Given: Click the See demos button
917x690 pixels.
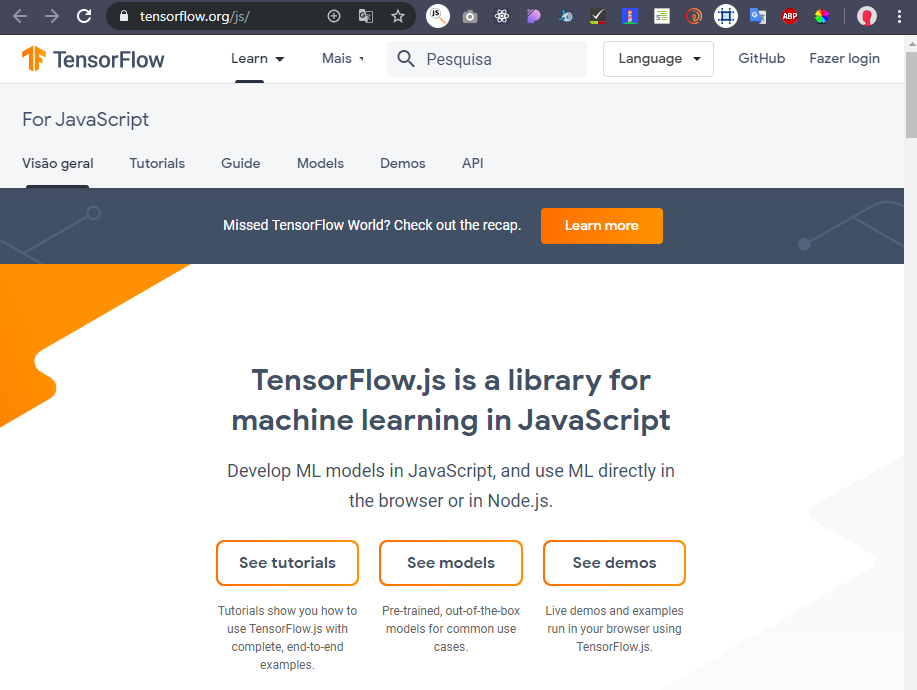Looking at the screenshot, I should (614, 563).
